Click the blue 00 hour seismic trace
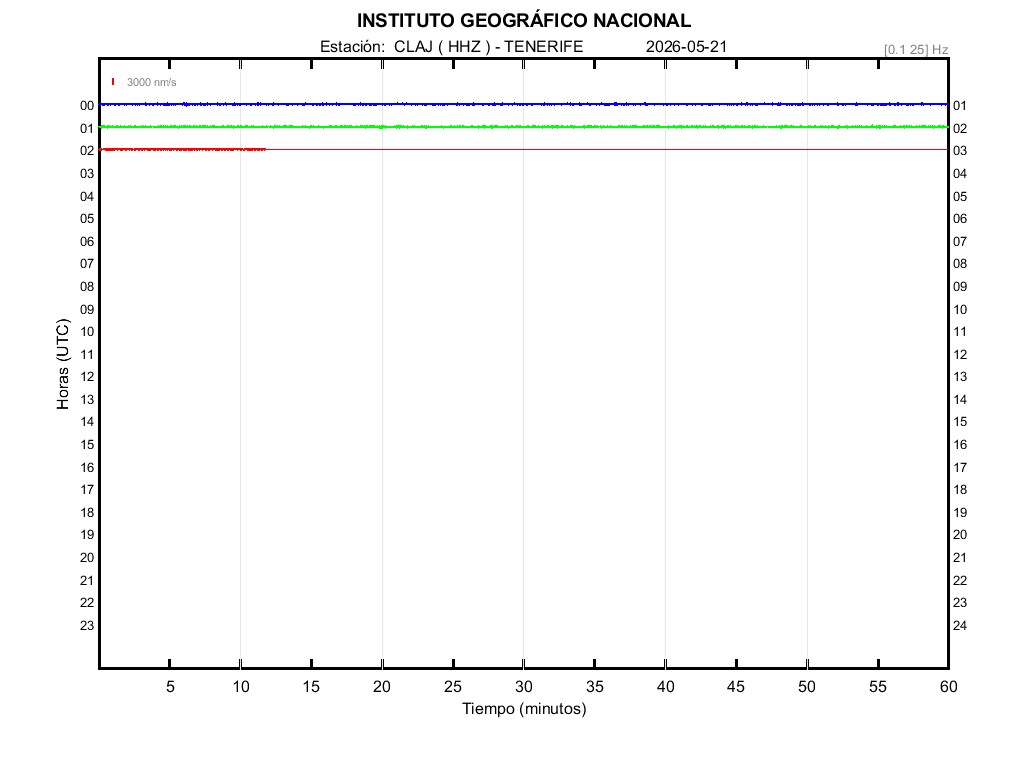Screen dimensions: 1024x768 (x=524, y=104)
